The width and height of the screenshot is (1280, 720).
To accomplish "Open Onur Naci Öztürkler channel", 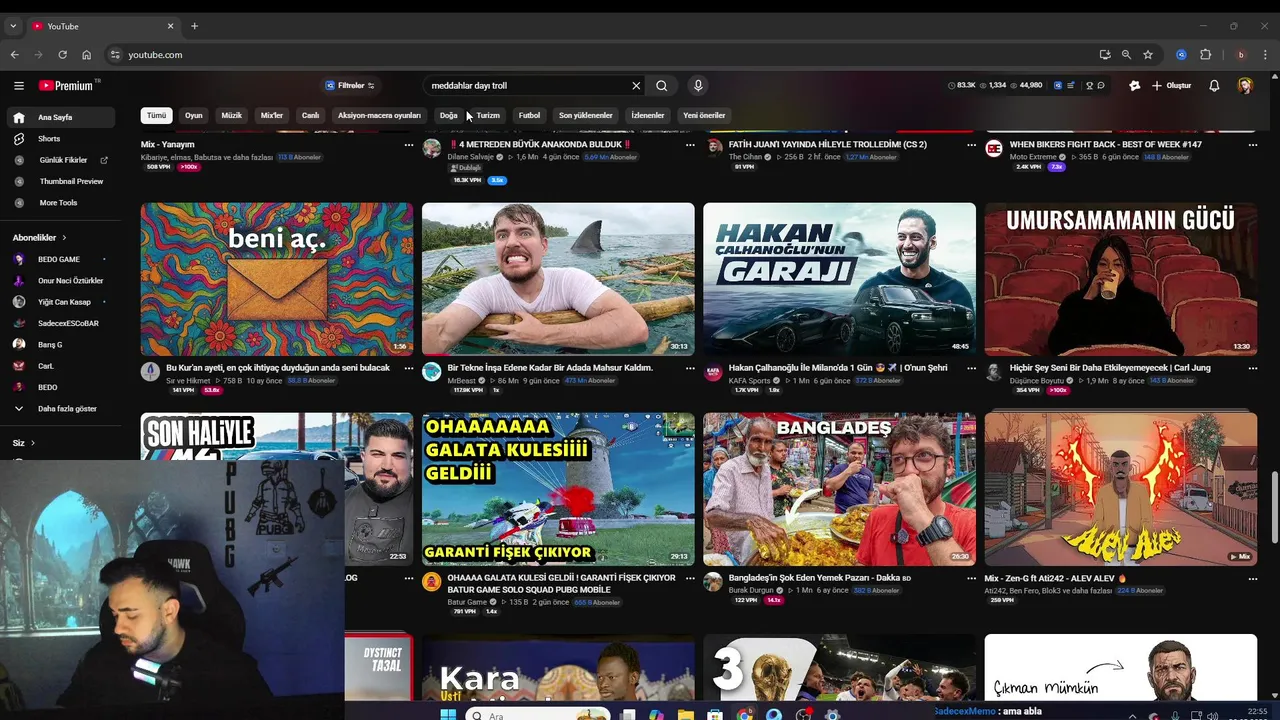I will tap(62, 281).
